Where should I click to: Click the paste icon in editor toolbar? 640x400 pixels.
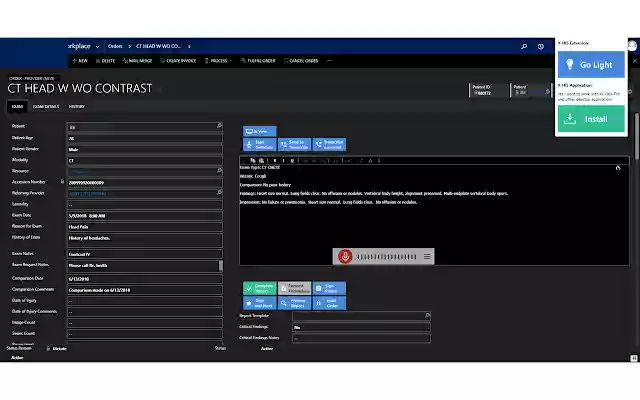262,160
